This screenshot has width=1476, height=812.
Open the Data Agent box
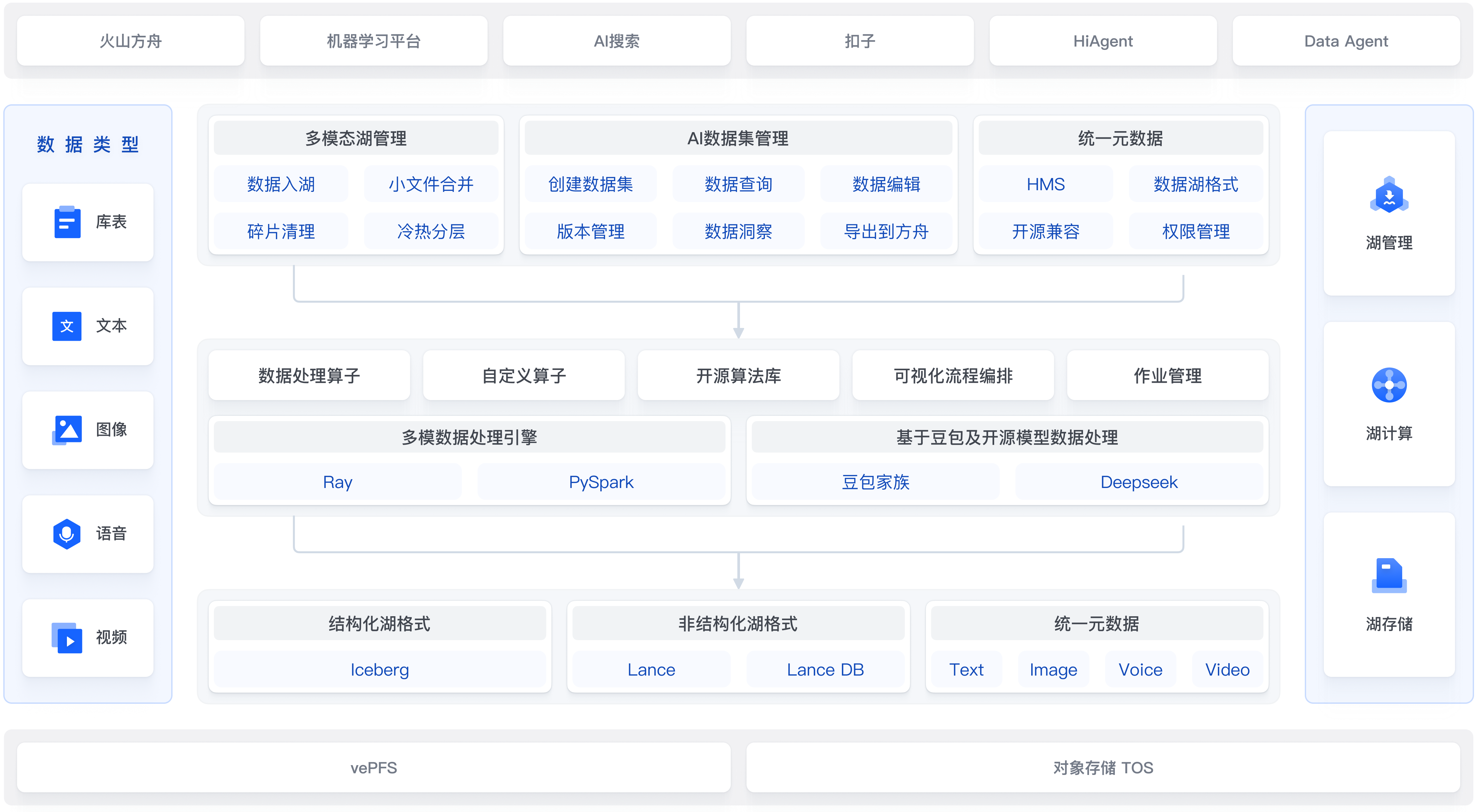point(1346,41)
